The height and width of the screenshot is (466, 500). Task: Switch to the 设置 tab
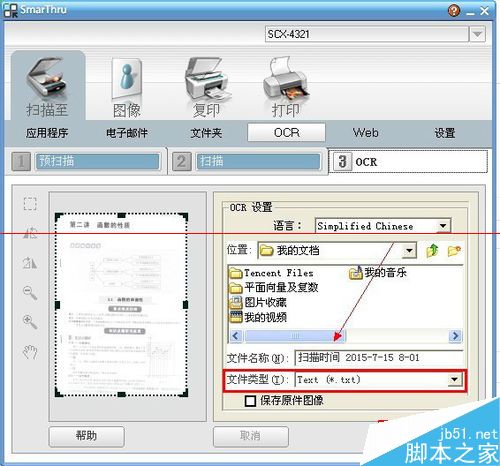[x=445, y=133]
